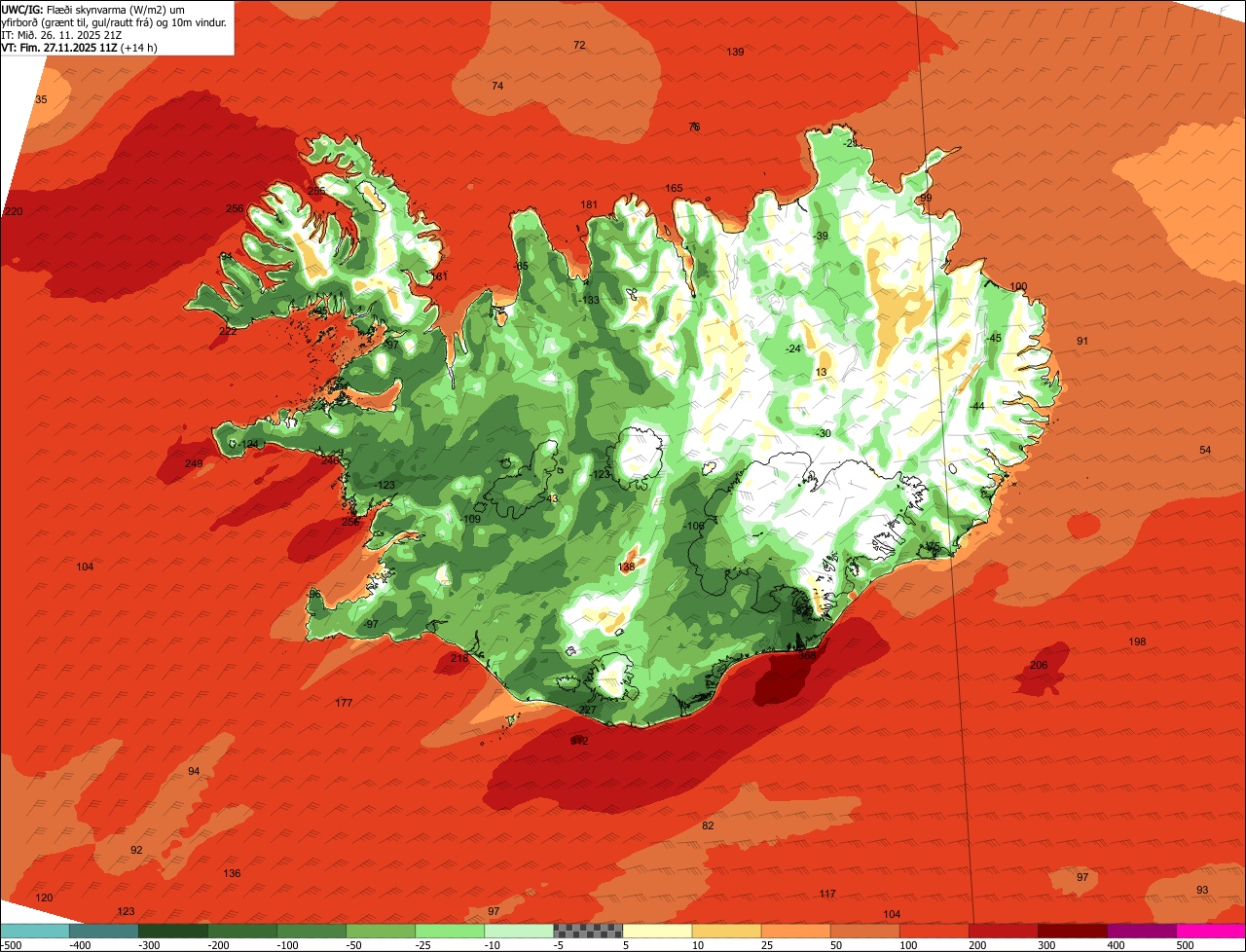Select the flux value 54 in the ocean
The width and height of the screenshot is (1246, 952).
click(1205, 450)
